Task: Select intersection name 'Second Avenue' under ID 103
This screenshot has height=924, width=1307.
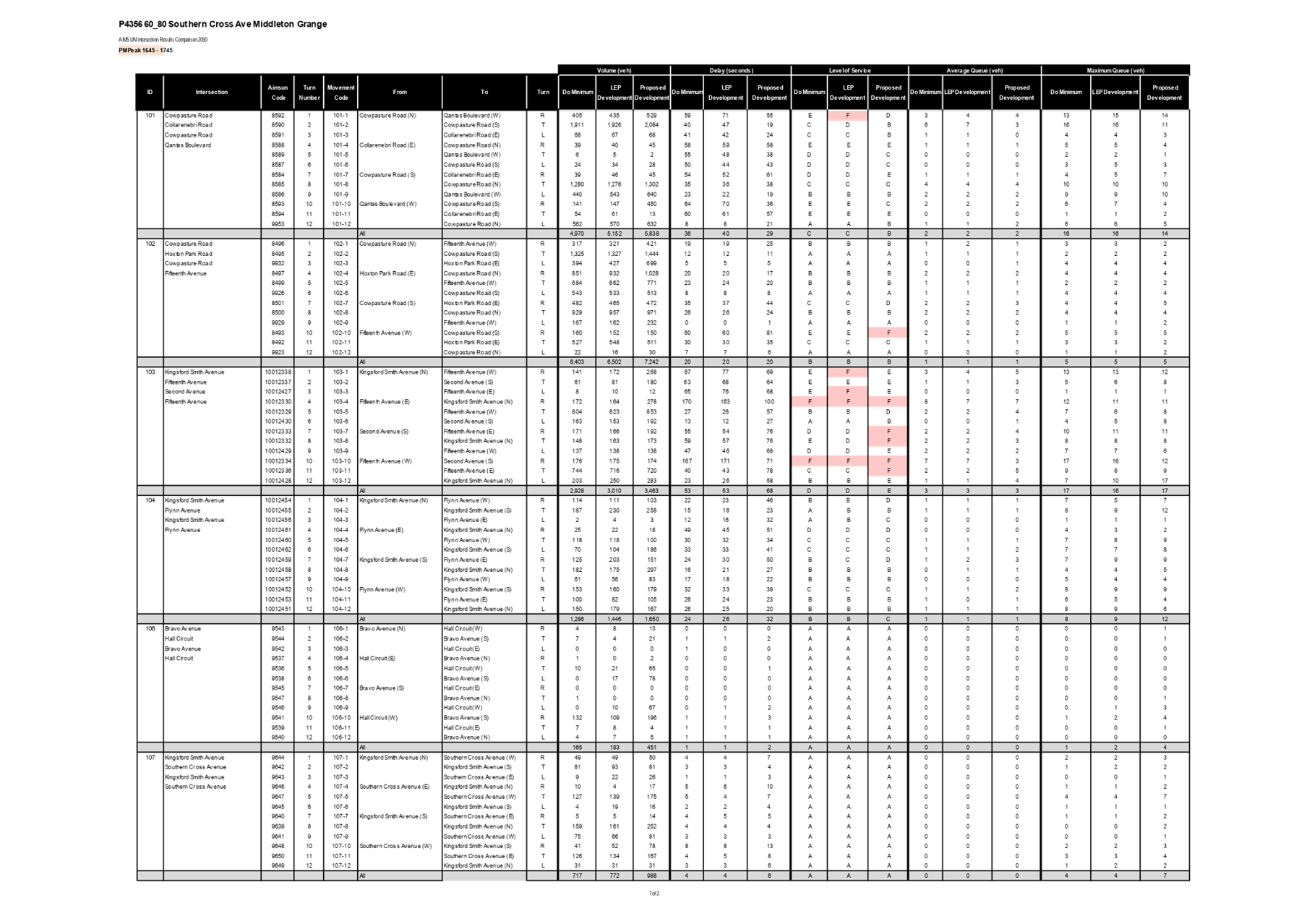Action: point(185,392)
